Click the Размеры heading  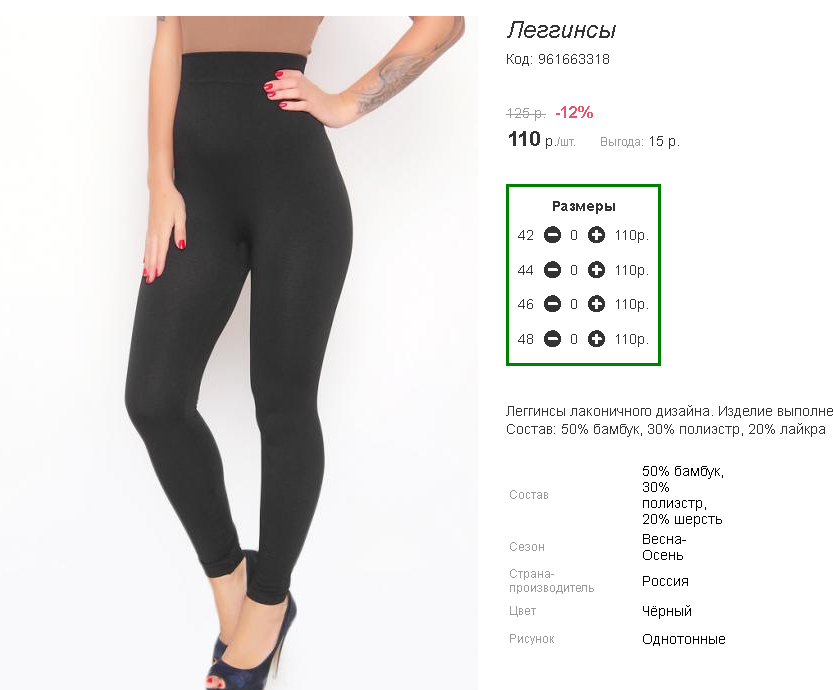[x=583, y=206]
